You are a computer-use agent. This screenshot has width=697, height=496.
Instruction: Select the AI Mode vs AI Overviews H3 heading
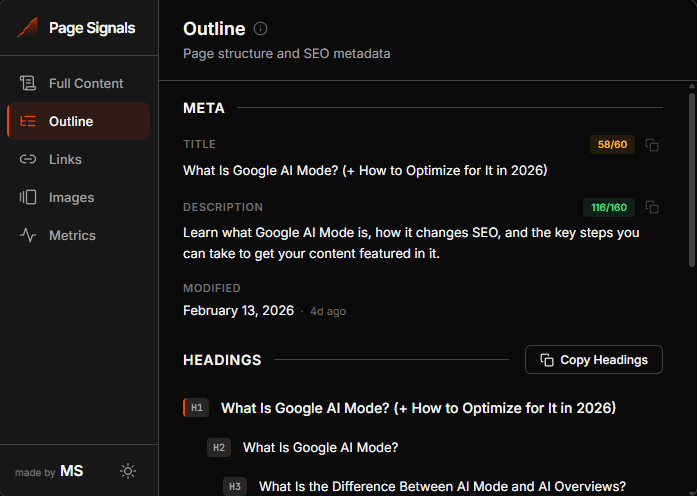[442, 486]
